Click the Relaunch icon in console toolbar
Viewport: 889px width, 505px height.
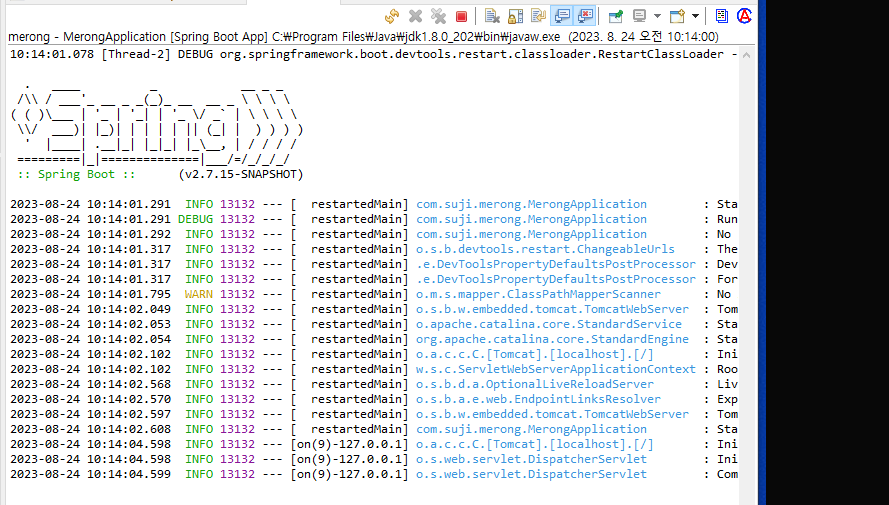pyautogui.click(x=392, y=16)
